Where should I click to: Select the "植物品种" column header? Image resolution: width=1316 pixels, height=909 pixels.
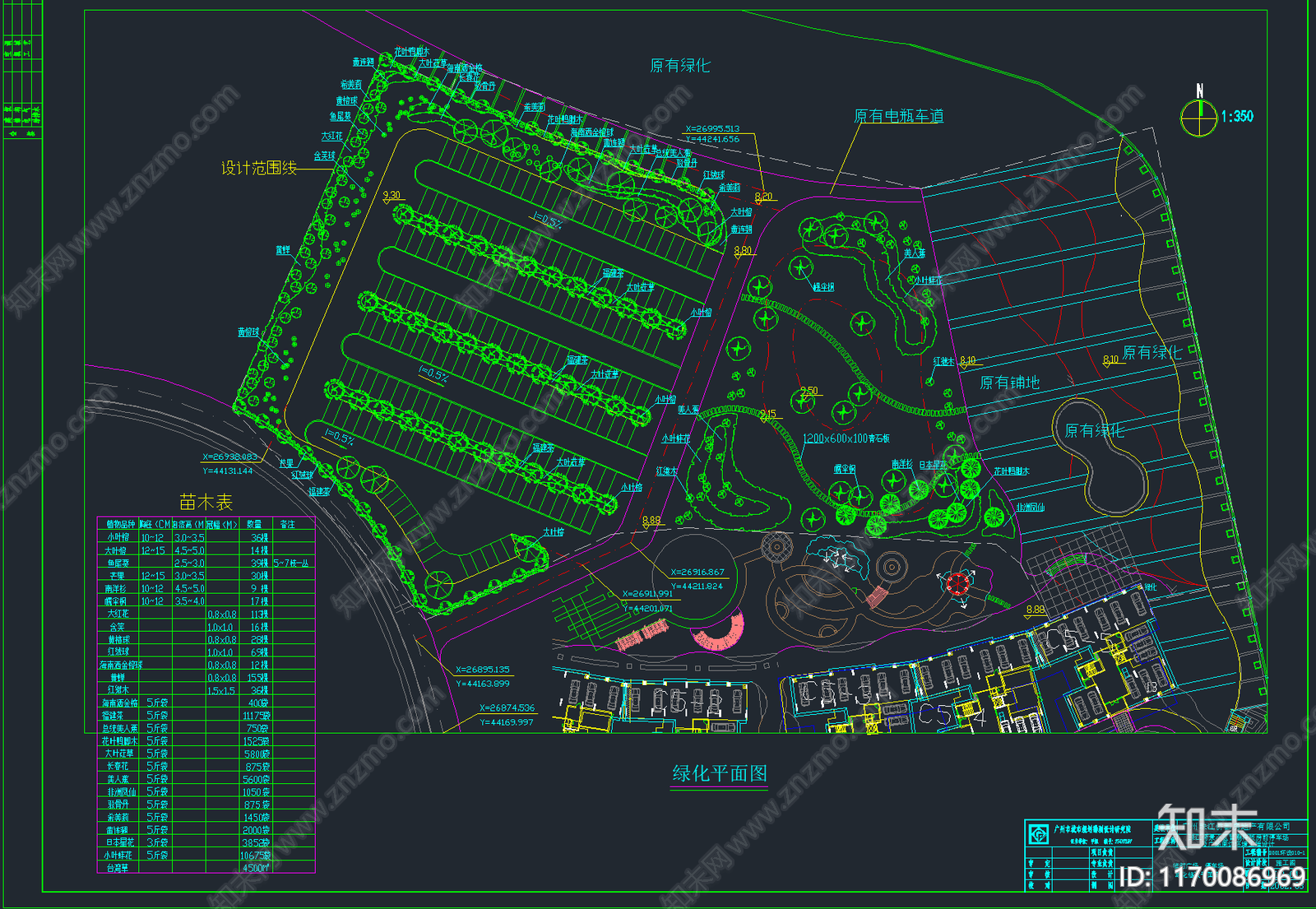coord(120,524)
